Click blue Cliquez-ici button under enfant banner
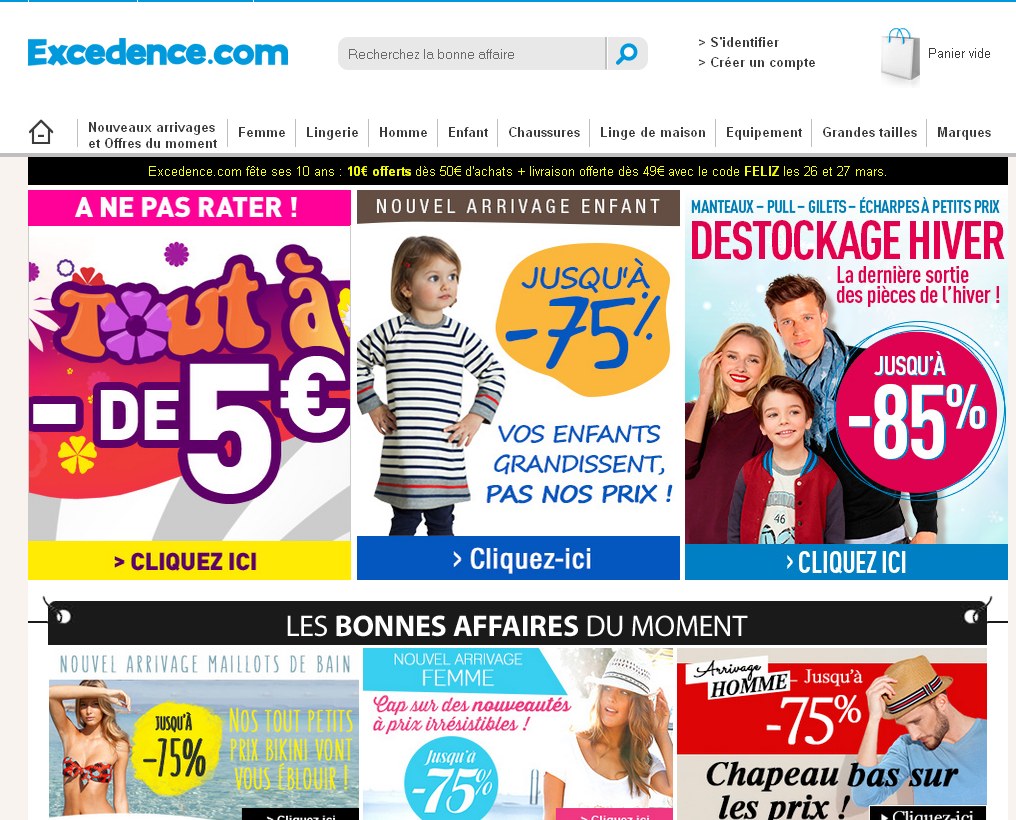The height and width of the screenshot is (820, 1016). coord(518,558)
